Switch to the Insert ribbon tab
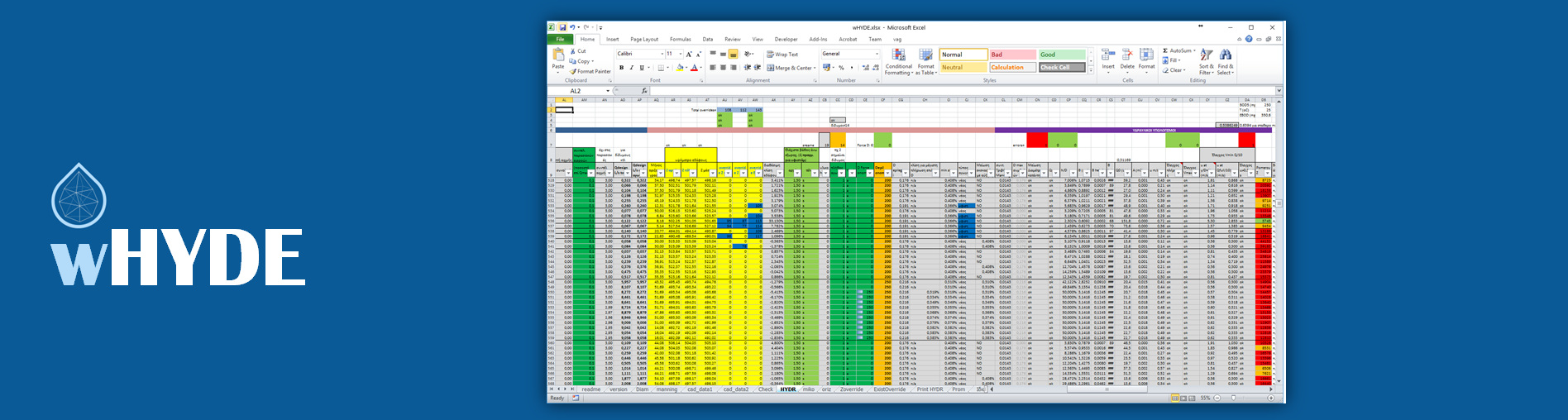The width and height of the screenshot is (1568, 420). point(613,39)
